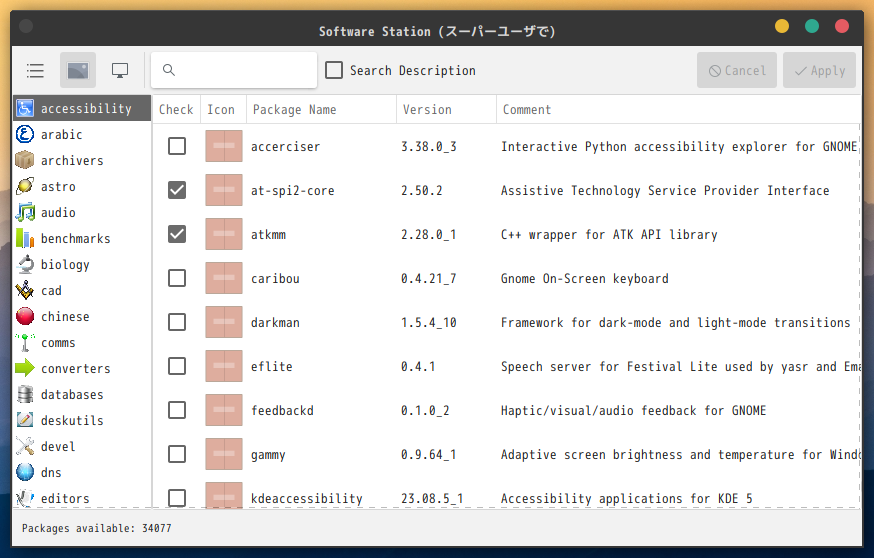This screenshot has width=874, height=558.
Task: Sort by the Check column header
Action: 176,110
